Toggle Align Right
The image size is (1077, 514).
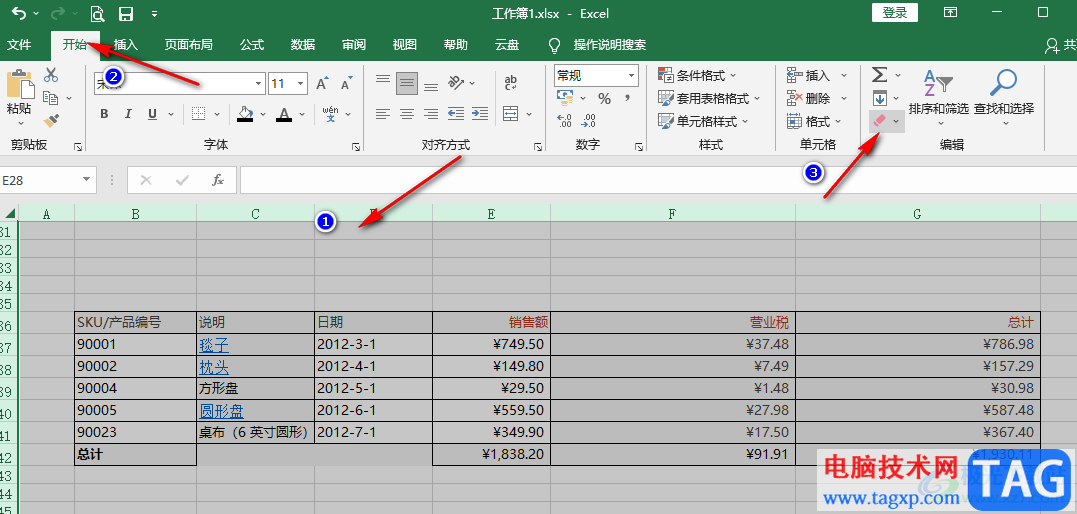click(431, 113)
